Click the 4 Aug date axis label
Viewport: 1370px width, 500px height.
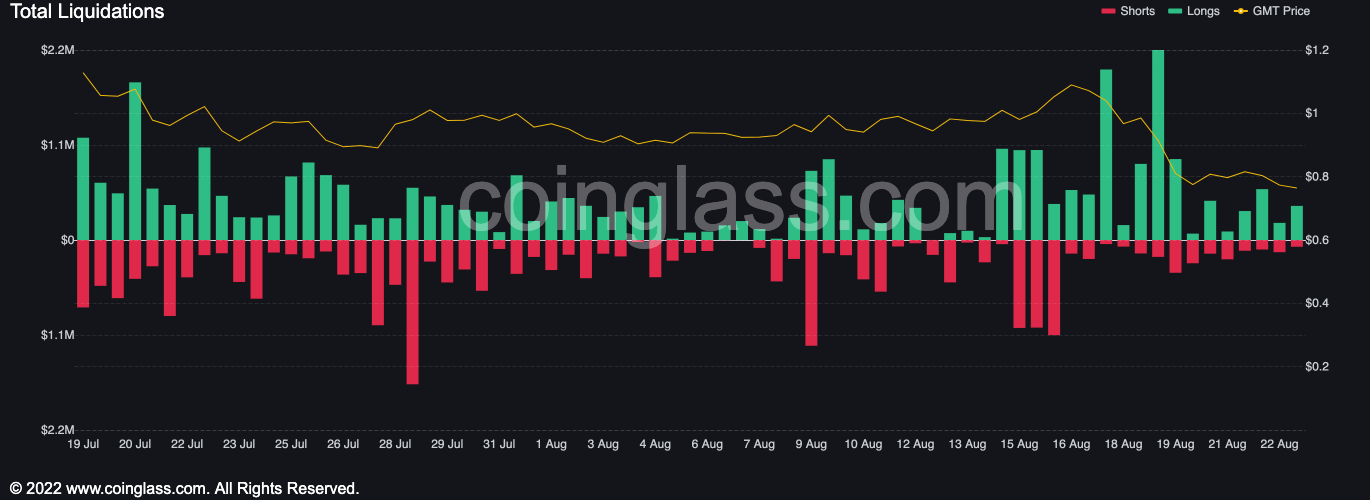654,443
